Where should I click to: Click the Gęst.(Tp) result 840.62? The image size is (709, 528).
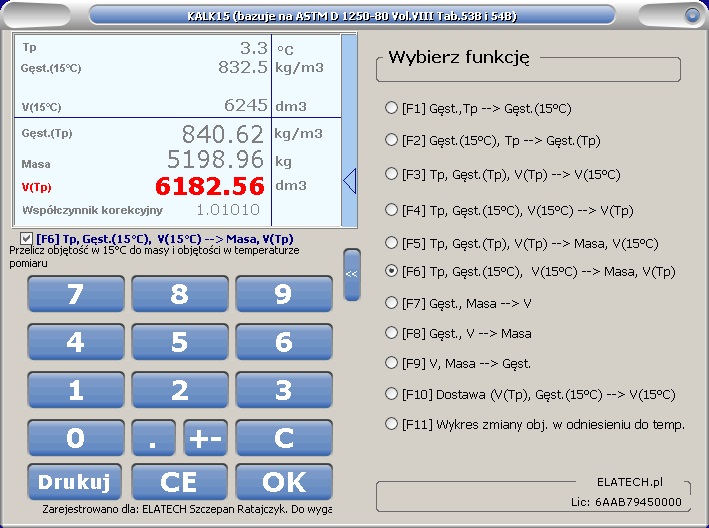(223, 134)
